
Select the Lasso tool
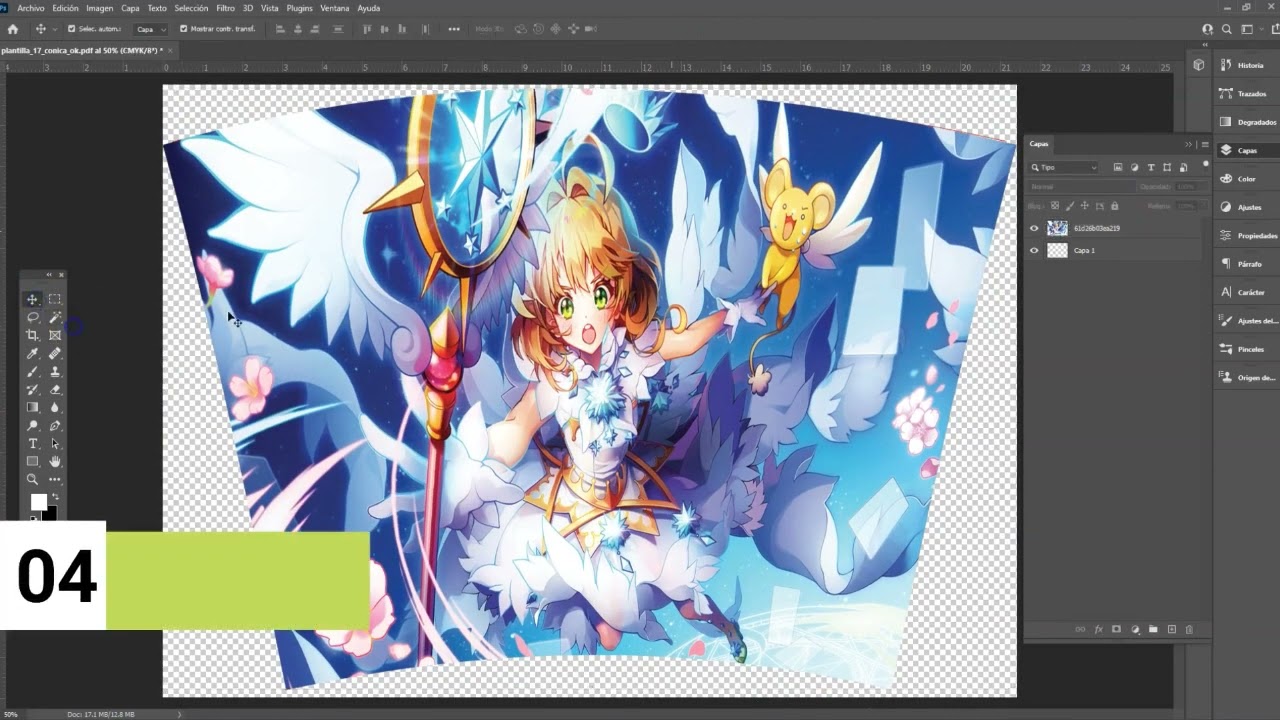pos(33,317)
